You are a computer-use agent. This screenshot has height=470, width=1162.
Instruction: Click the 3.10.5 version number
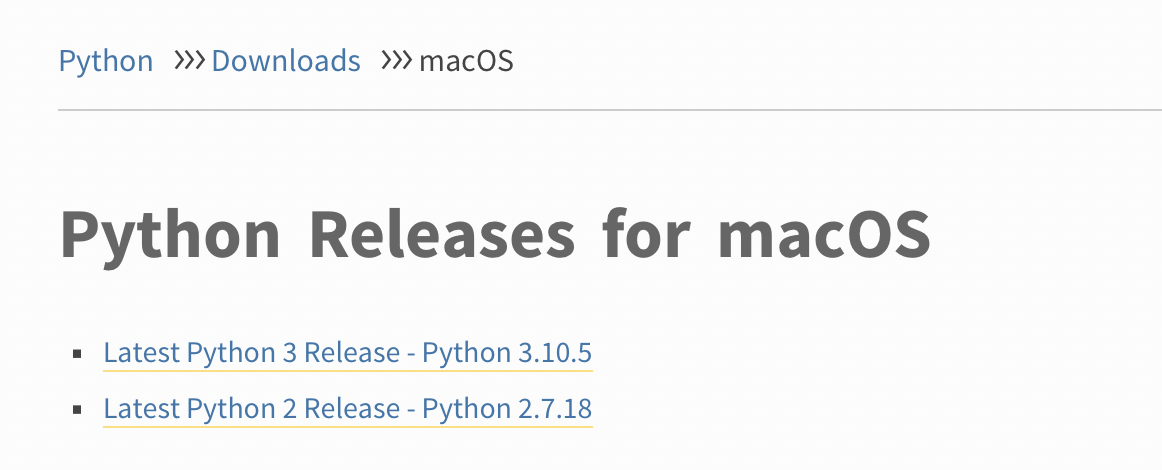pyautogui.click(x=555, y=353)
